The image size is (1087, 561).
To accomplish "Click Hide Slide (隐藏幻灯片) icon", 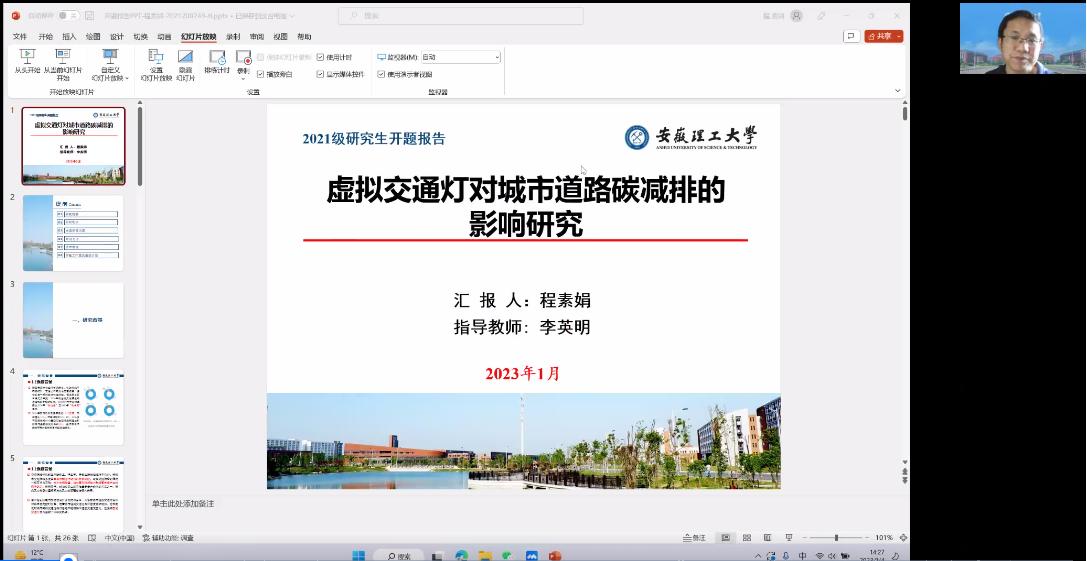I will (185, 58).
